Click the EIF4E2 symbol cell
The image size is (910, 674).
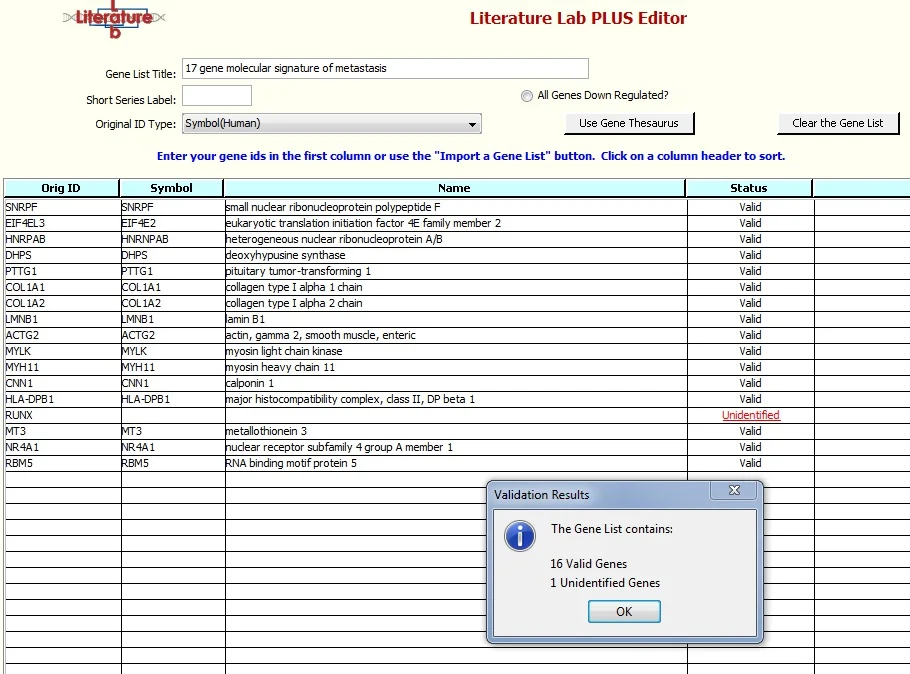[x=173, y=223]
